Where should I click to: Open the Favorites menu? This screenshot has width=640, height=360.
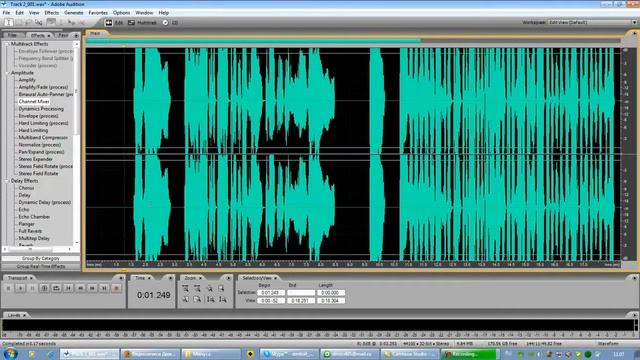(98, 13)
